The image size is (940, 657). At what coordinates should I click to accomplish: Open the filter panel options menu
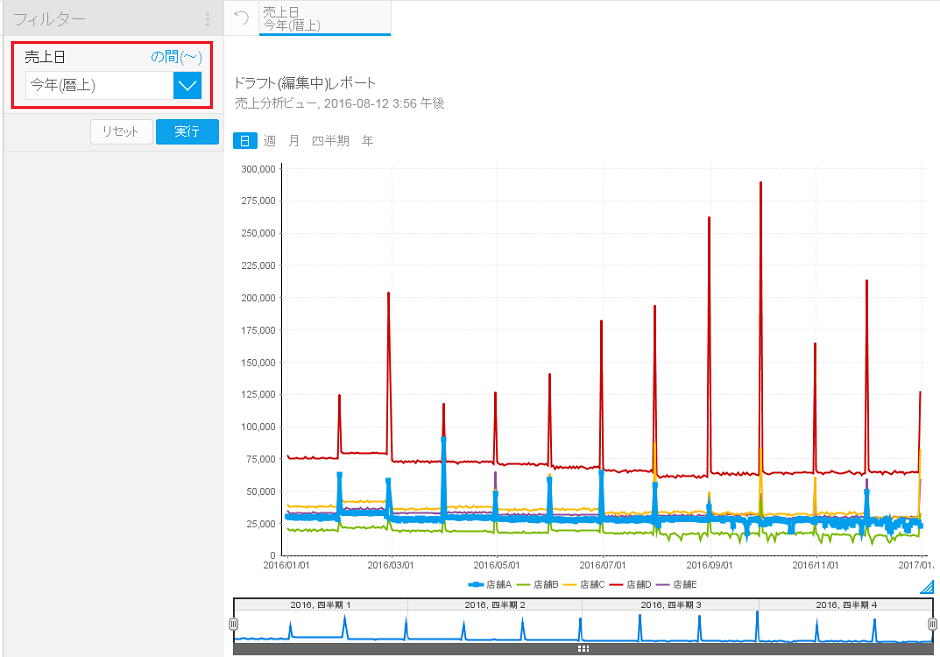pos(207,19)
